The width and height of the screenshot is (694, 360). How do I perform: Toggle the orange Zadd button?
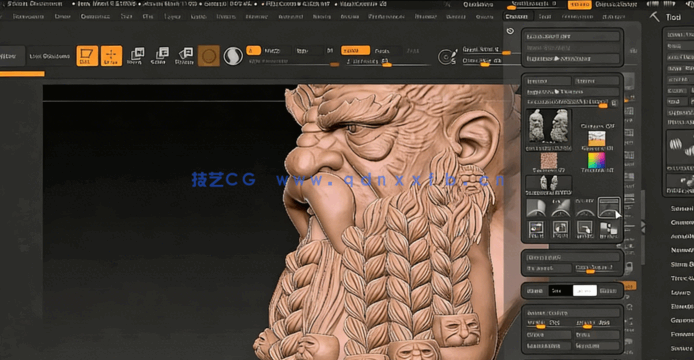click(x=355, y=50)
